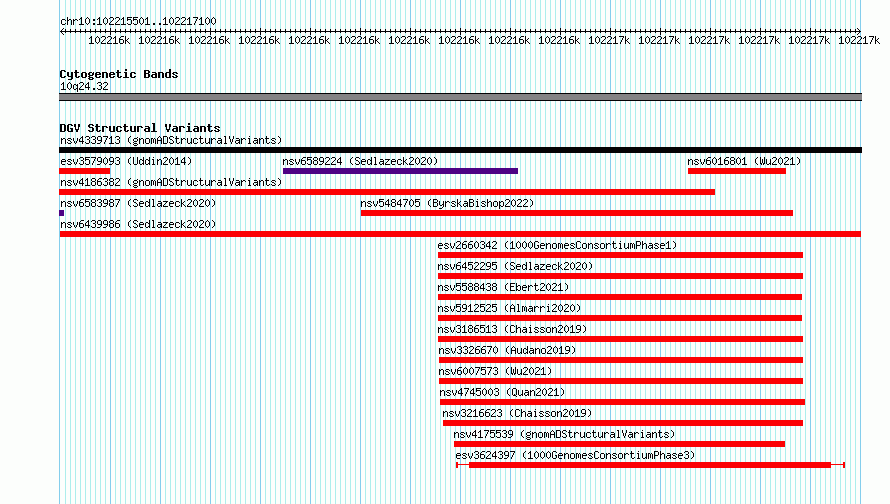Open the nsv5588438 (Ebert2021) label
The image size is (890, 504).
503,287
